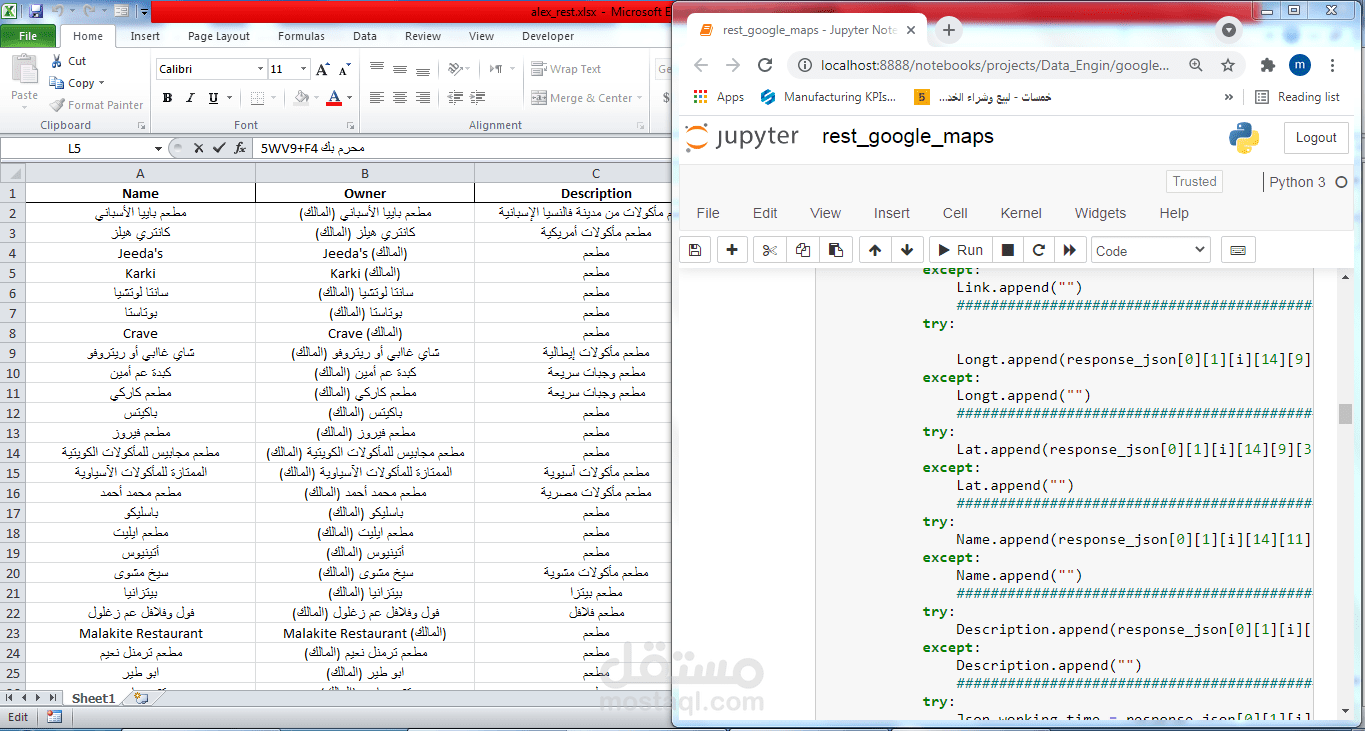Screen dimensions: 1365x731
Task: Click Jupyter page vertical scrollbar thumb
Action: (1346, 414)
